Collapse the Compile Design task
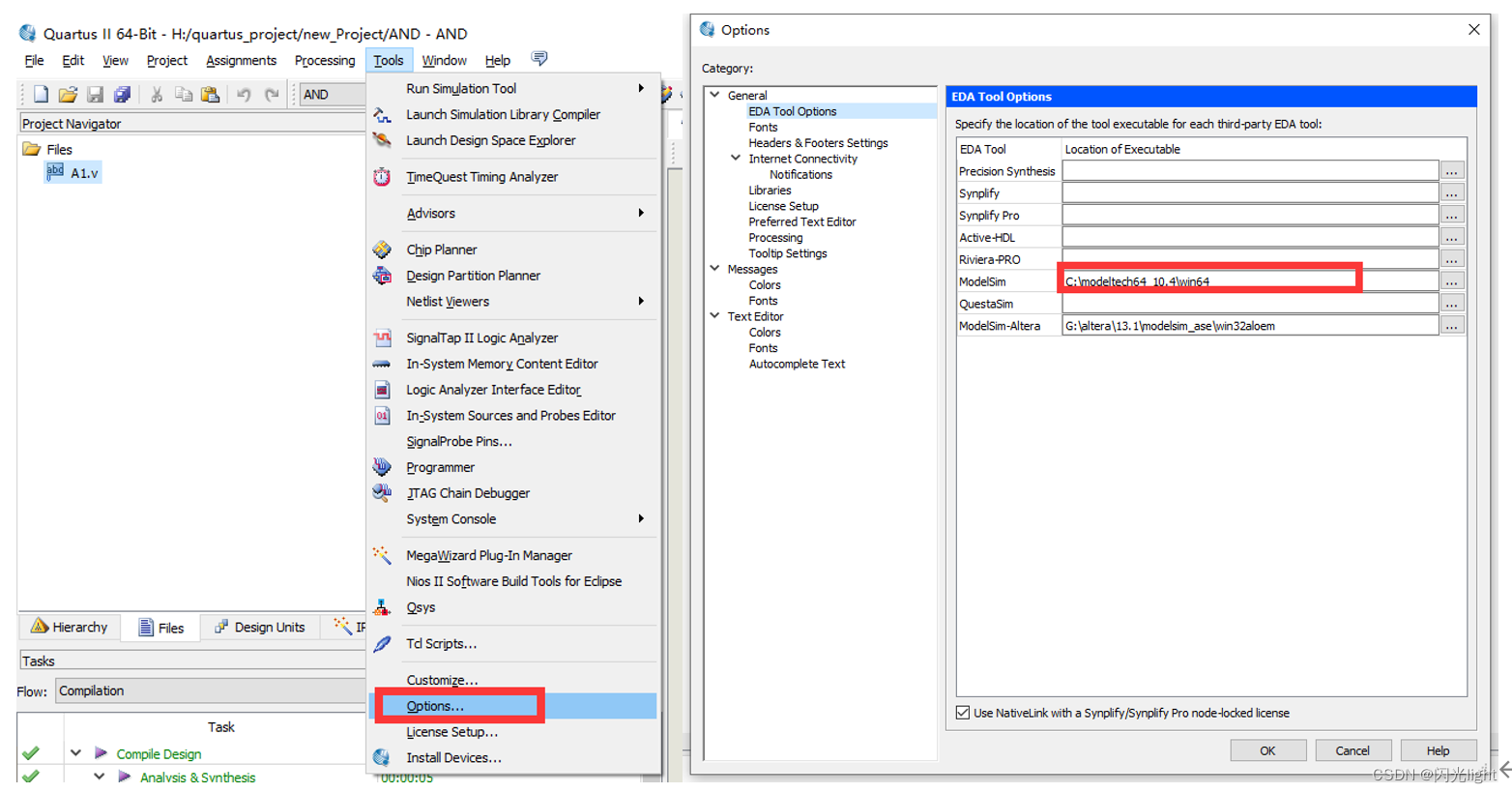Image resolution: width=1512 pixels, height=793 pixels. 75,753
